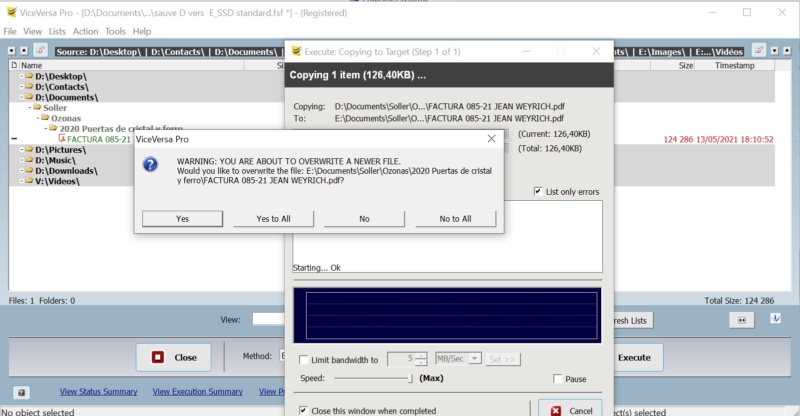
Task: Open the Action menu
Action: [85, 31]
